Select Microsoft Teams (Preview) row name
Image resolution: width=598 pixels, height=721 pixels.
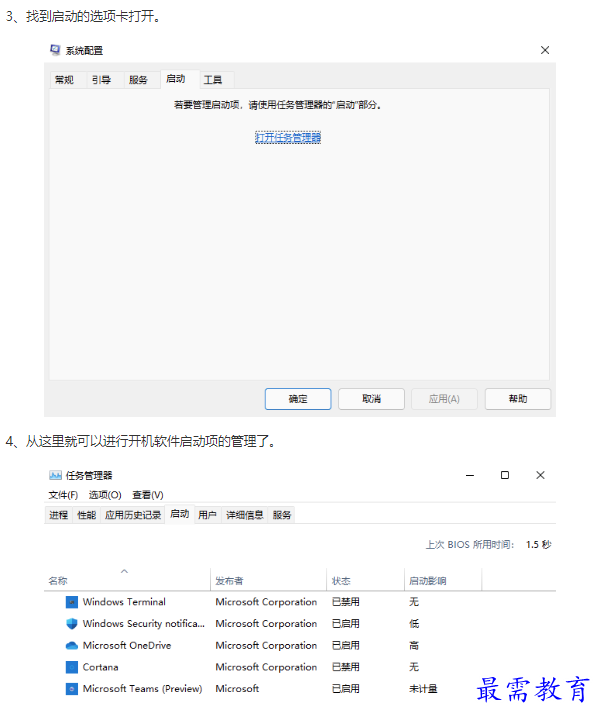tap(142, 689)
